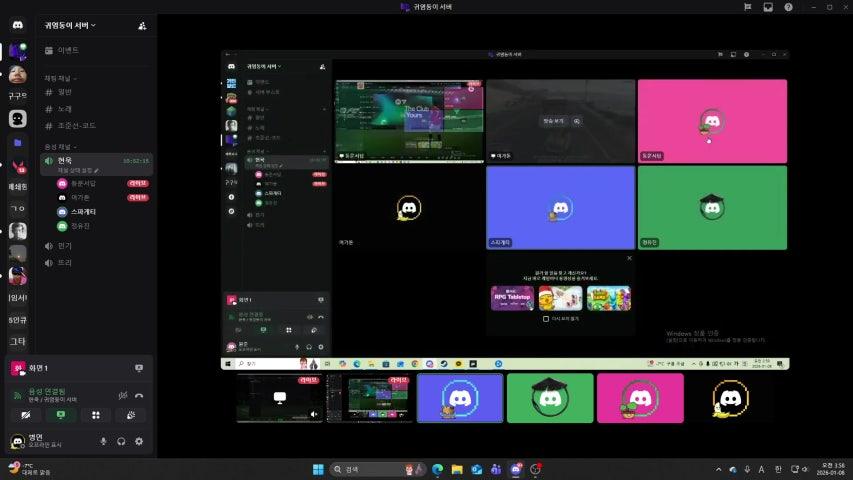
Task: Click the stream options icon next to 화면 1
Action: (139, 368)
